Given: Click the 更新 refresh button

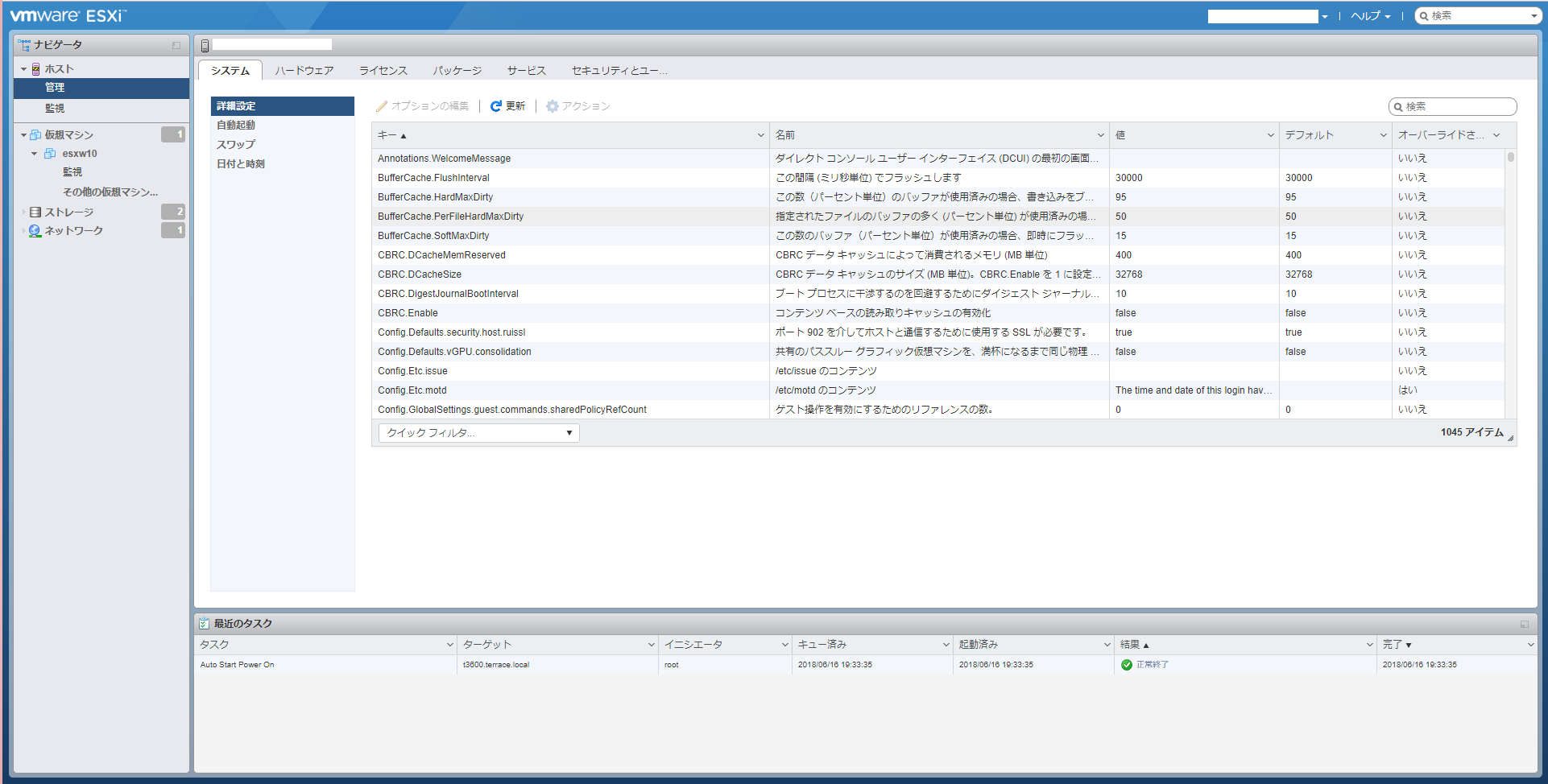Looking at the screenshot, I should [508, 106].
